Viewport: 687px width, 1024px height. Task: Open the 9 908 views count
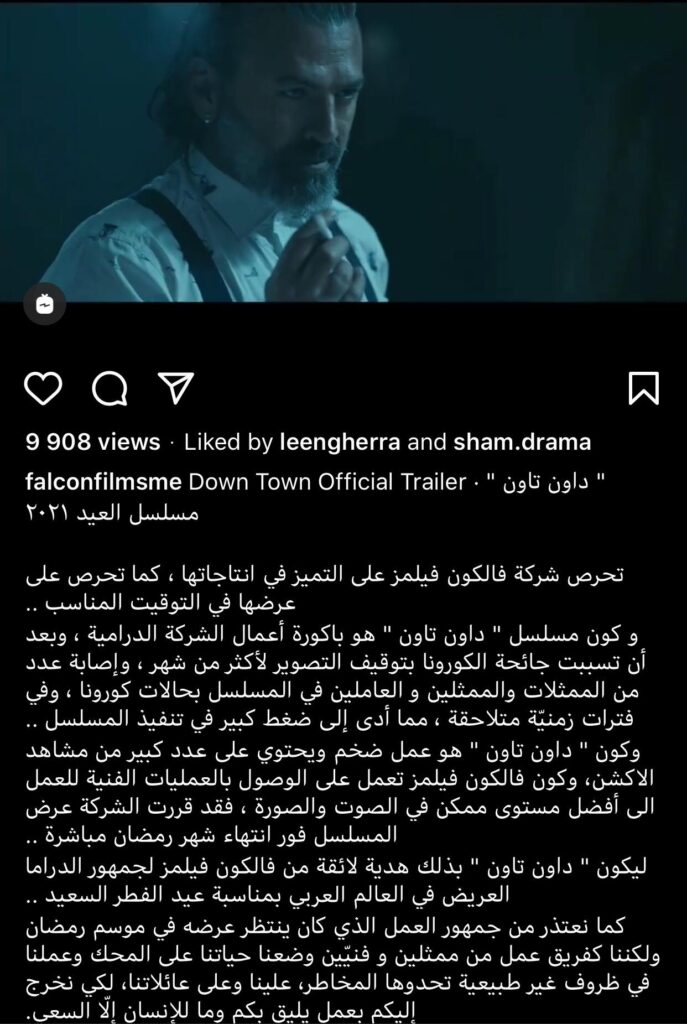click(x=93, y=442)
